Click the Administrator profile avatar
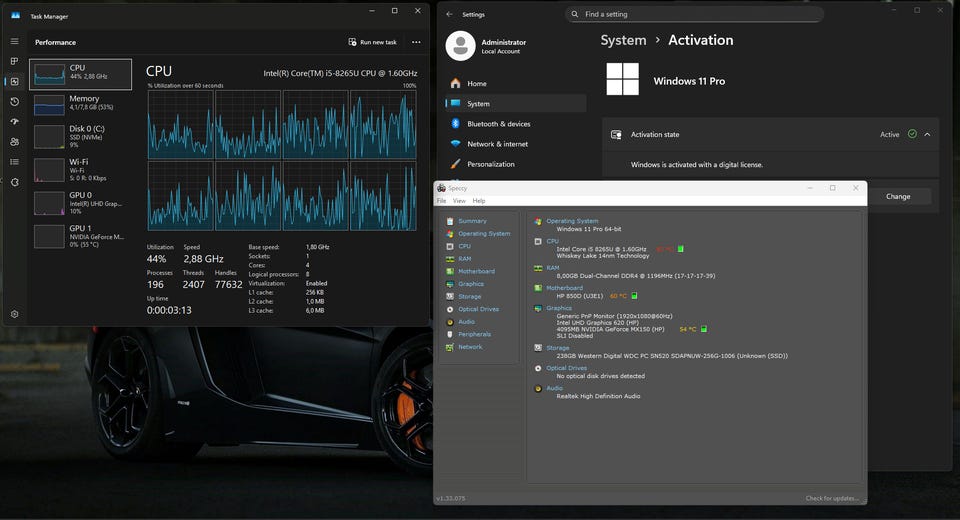This screenshot has height=520, width=960. (x=460, y=46)
